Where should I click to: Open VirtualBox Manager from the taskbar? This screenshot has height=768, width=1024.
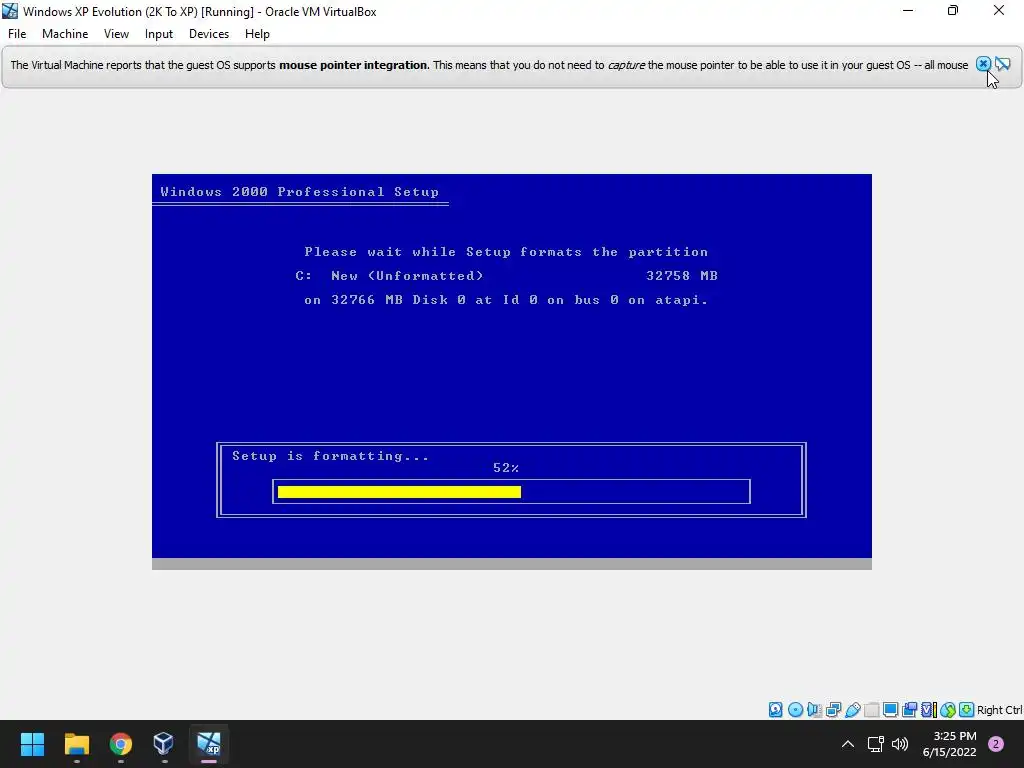164,743
